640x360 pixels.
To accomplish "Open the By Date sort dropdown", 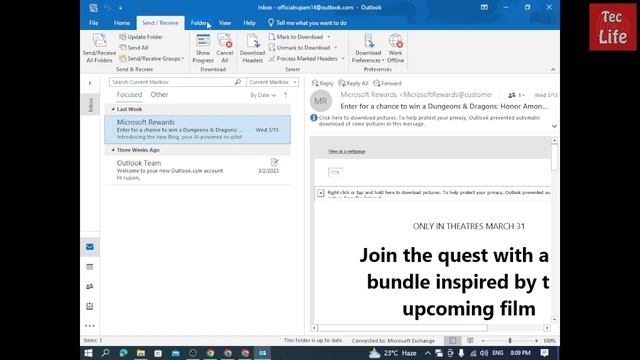I will click(x=263, y=95).
